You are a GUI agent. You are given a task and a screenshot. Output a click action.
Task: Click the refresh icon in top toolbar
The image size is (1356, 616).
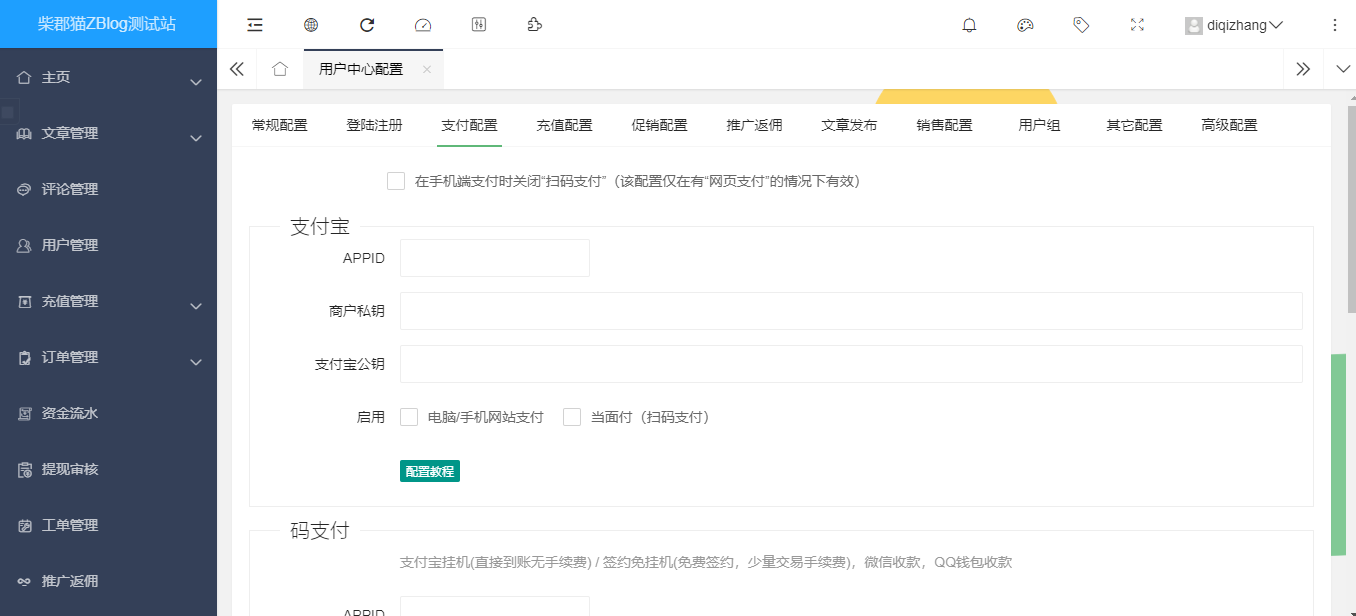pyautogui.click(x=367, y=25)
